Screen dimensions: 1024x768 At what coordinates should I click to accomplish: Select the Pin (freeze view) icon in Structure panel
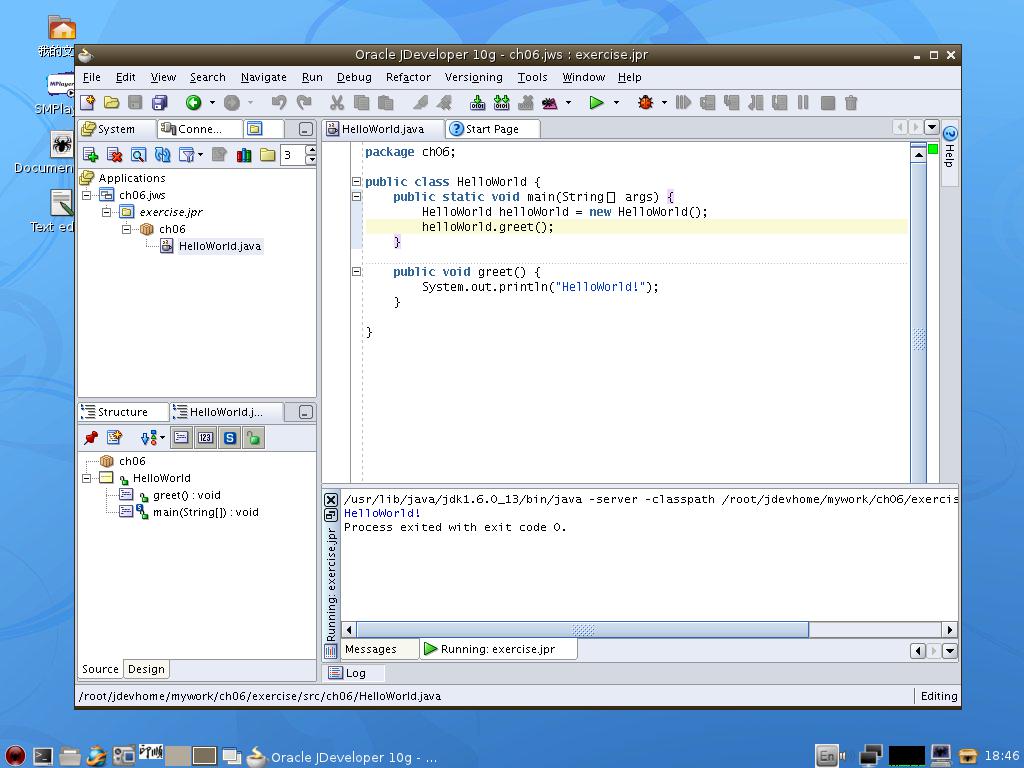click(91, 437)
